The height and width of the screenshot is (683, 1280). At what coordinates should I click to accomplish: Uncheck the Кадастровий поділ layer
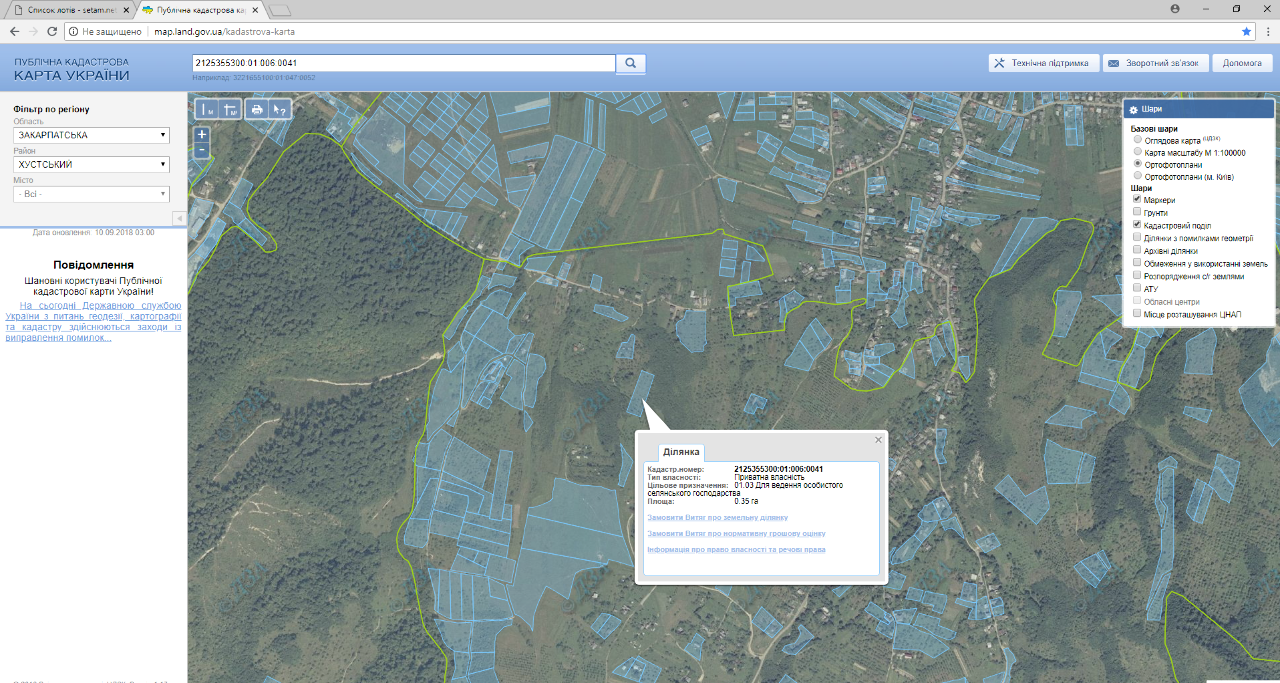pos(1137,225)
